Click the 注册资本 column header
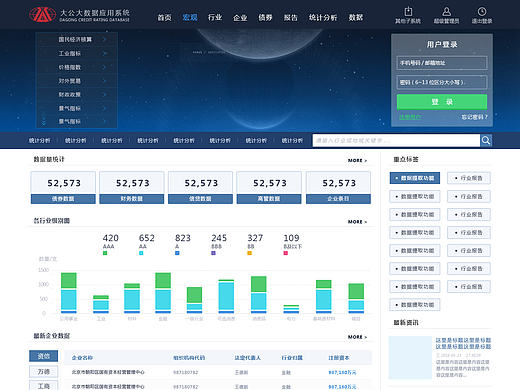Screen dimensions: 520x390 (x=339, y=358)
